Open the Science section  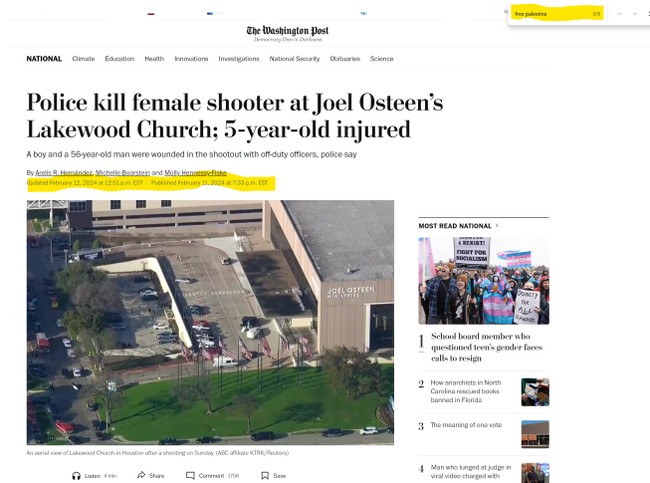[x=382, y=59]
